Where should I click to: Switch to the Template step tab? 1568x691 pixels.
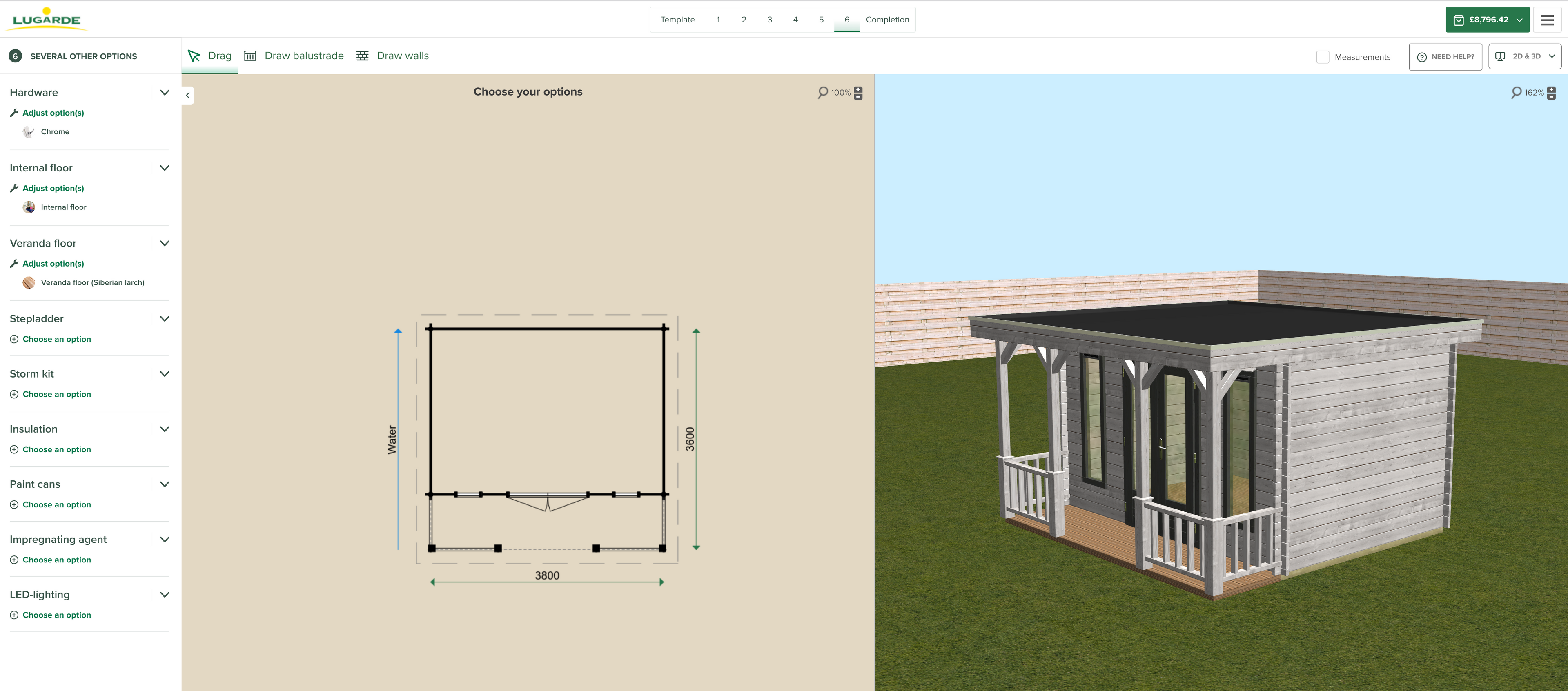click(677, 20)
